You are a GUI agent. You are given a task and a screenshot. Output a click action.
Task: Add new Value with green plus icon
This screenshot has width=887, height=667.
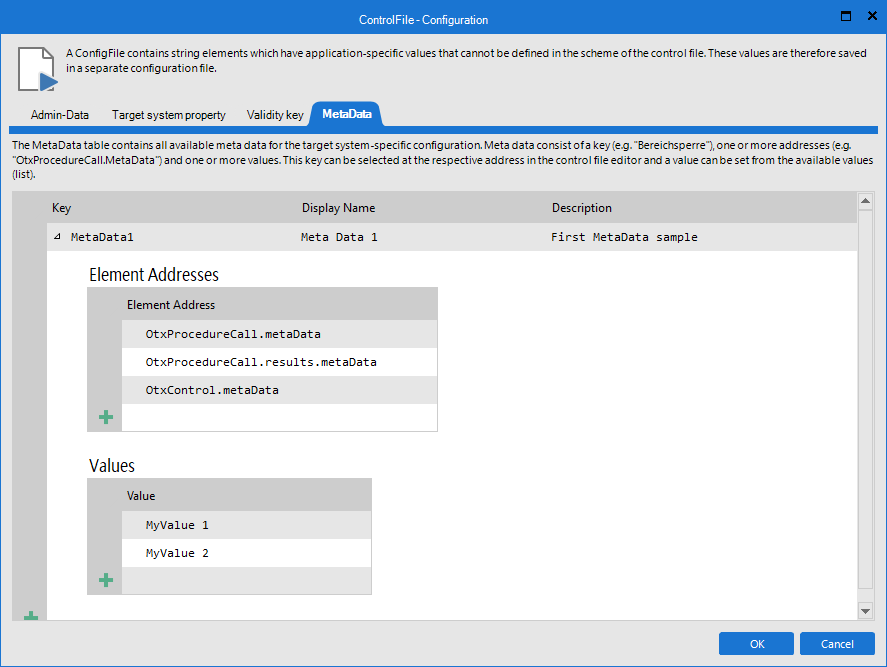coord(106,580)
